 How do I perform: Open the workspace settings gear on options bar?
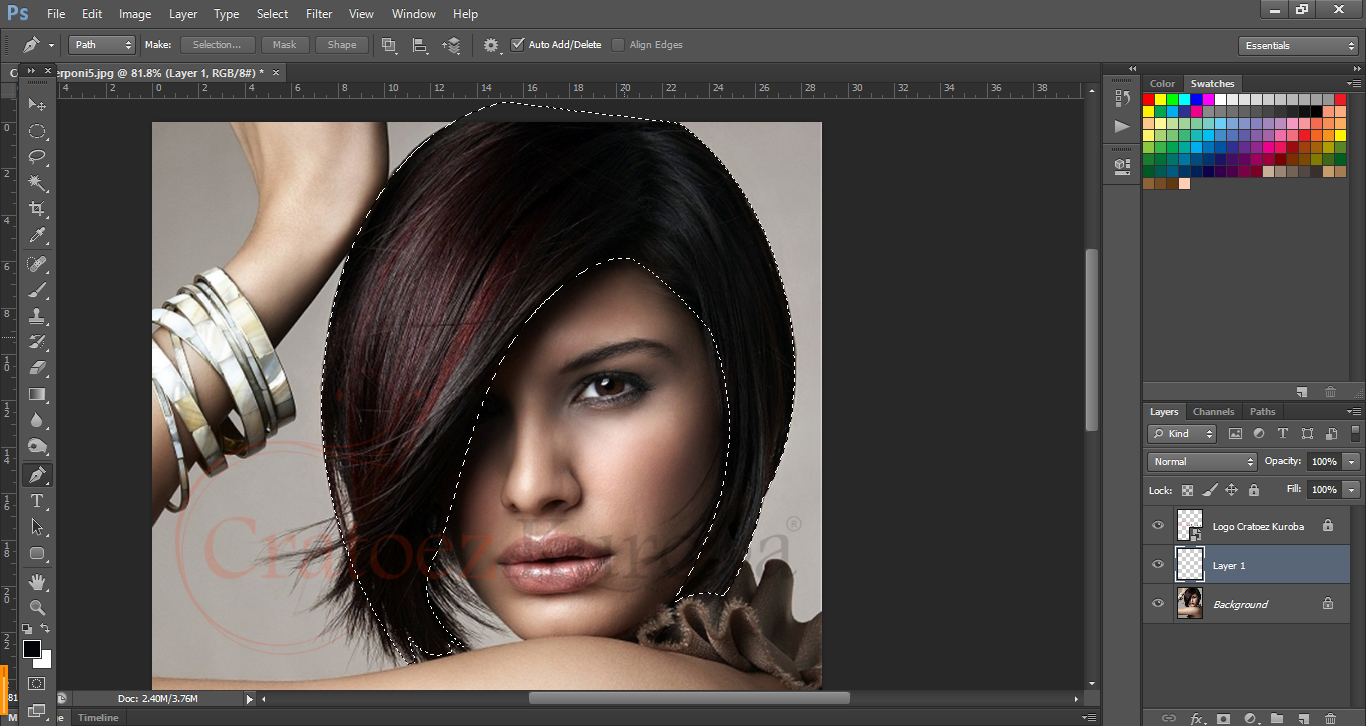(489, 44)
